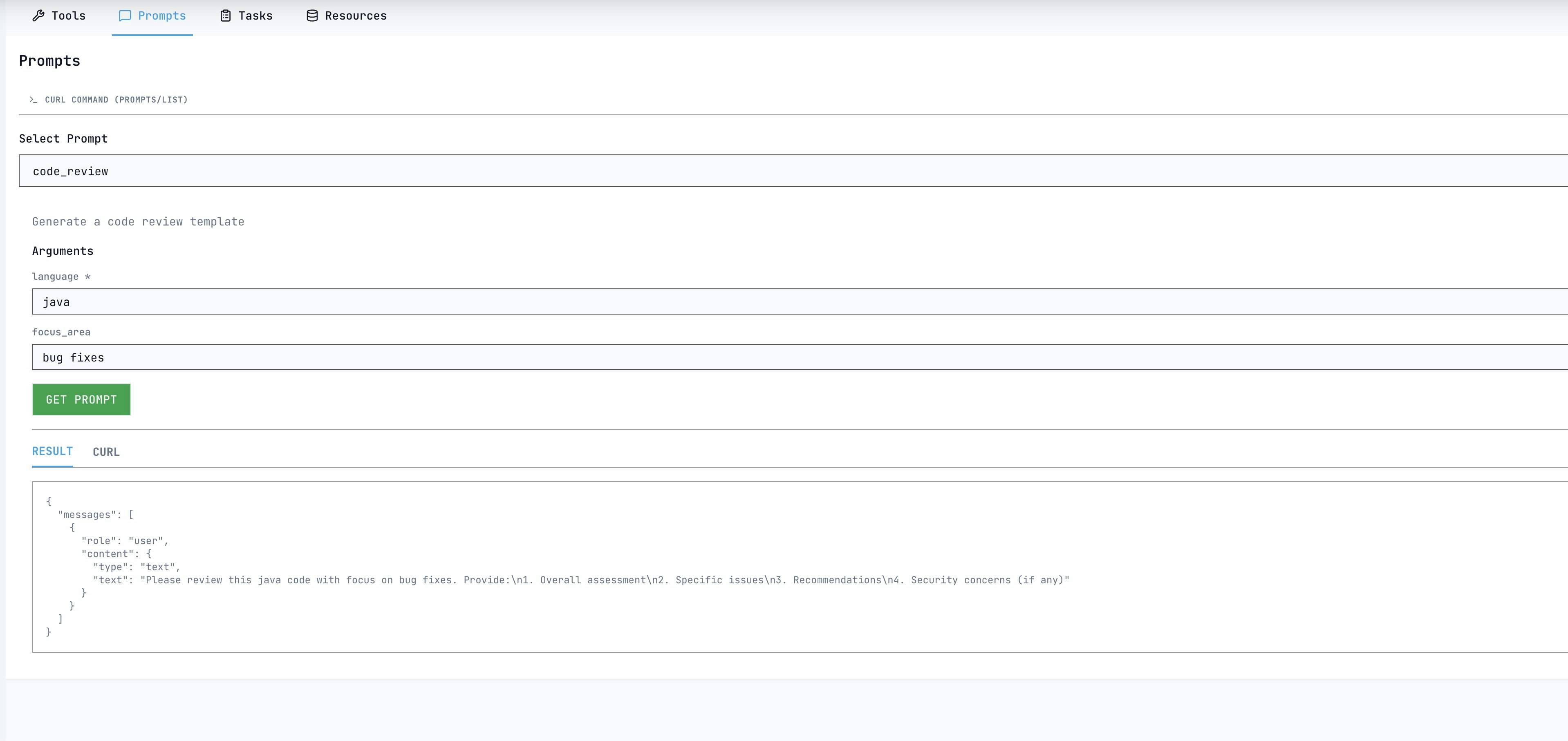The width and height of the screenshot is (1568, 741).
Task: Click the database icon beside Resources
Action: (x=312, y=16)
